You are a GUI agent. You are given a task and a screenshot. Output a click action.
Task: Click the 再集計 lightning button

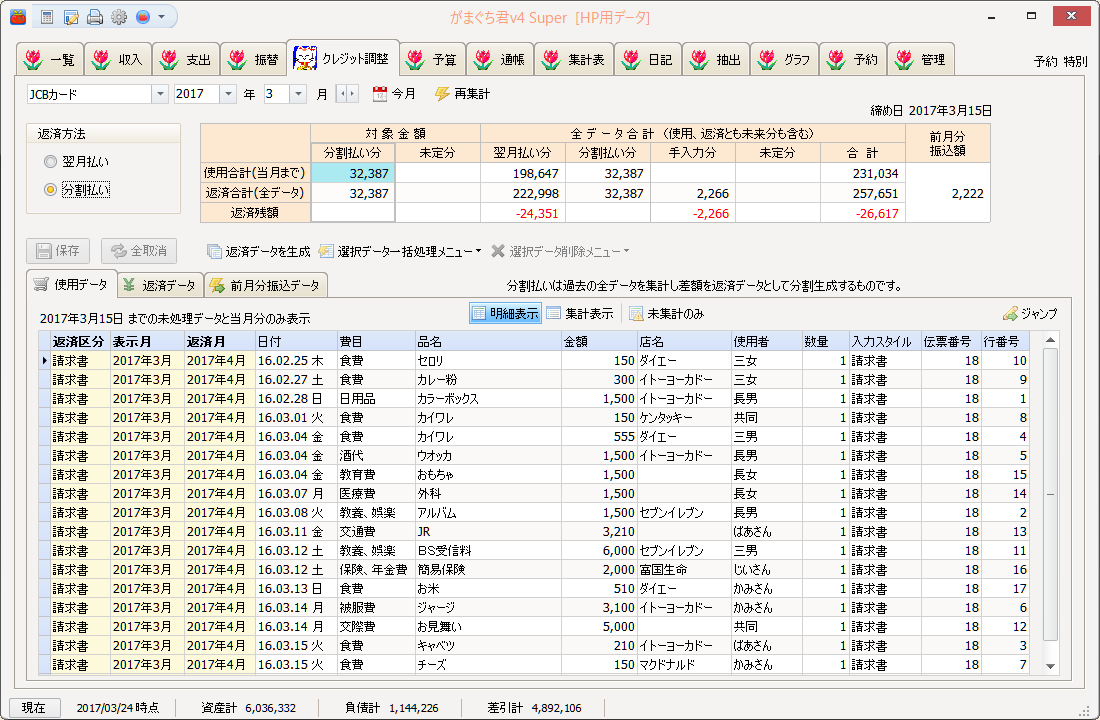point(462,94)
